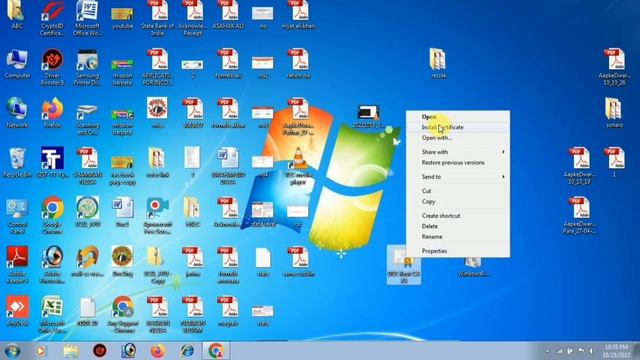This screenshot has width=640, height=360.
Task: Select the AapkeDwar 10_10_19 PDF icon
Action: click(x=579, y=166)
